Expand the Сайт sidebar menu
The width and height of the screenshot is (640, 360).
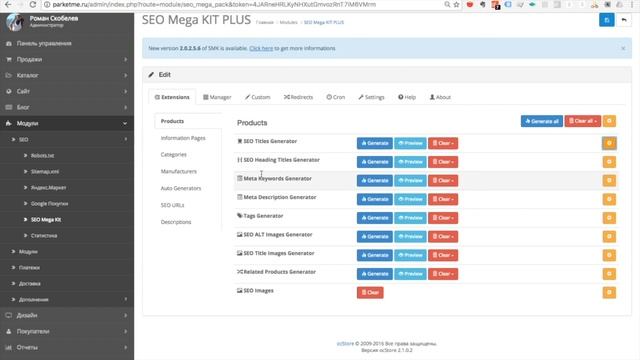tap(67, 91)
